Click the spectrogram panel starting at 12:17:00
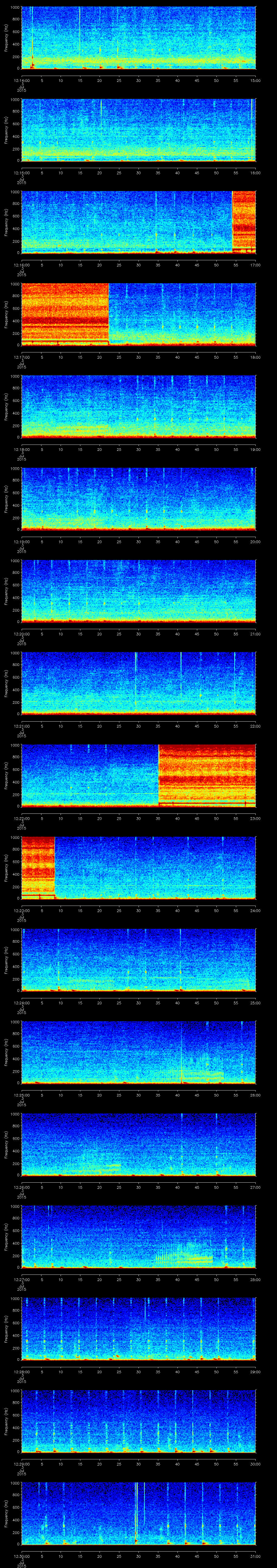Viewport: 277px width, 1568px height. [138, 314]
